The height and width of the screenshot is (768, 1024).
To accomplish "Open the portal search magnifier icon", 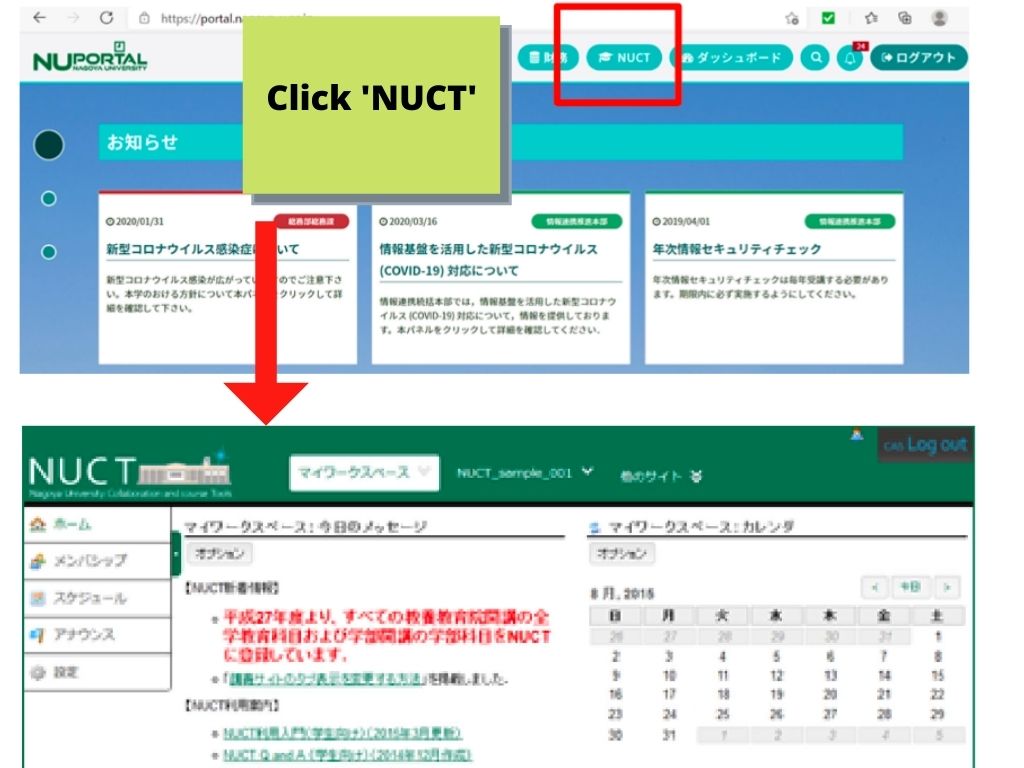I will click(x=816, y=57).
